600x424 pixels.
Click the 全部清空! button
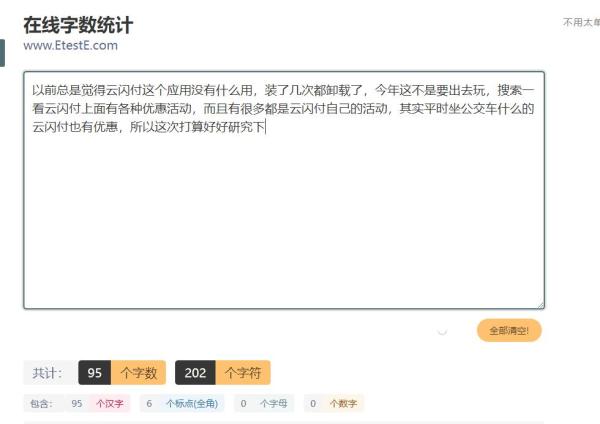(x=509, y=330)
